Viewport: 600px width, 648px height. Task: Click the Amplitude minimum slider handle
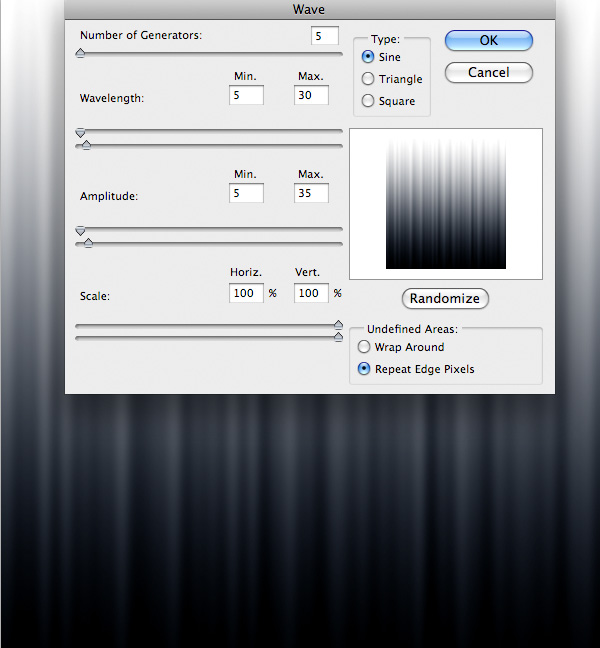click(x=80, y=230)
